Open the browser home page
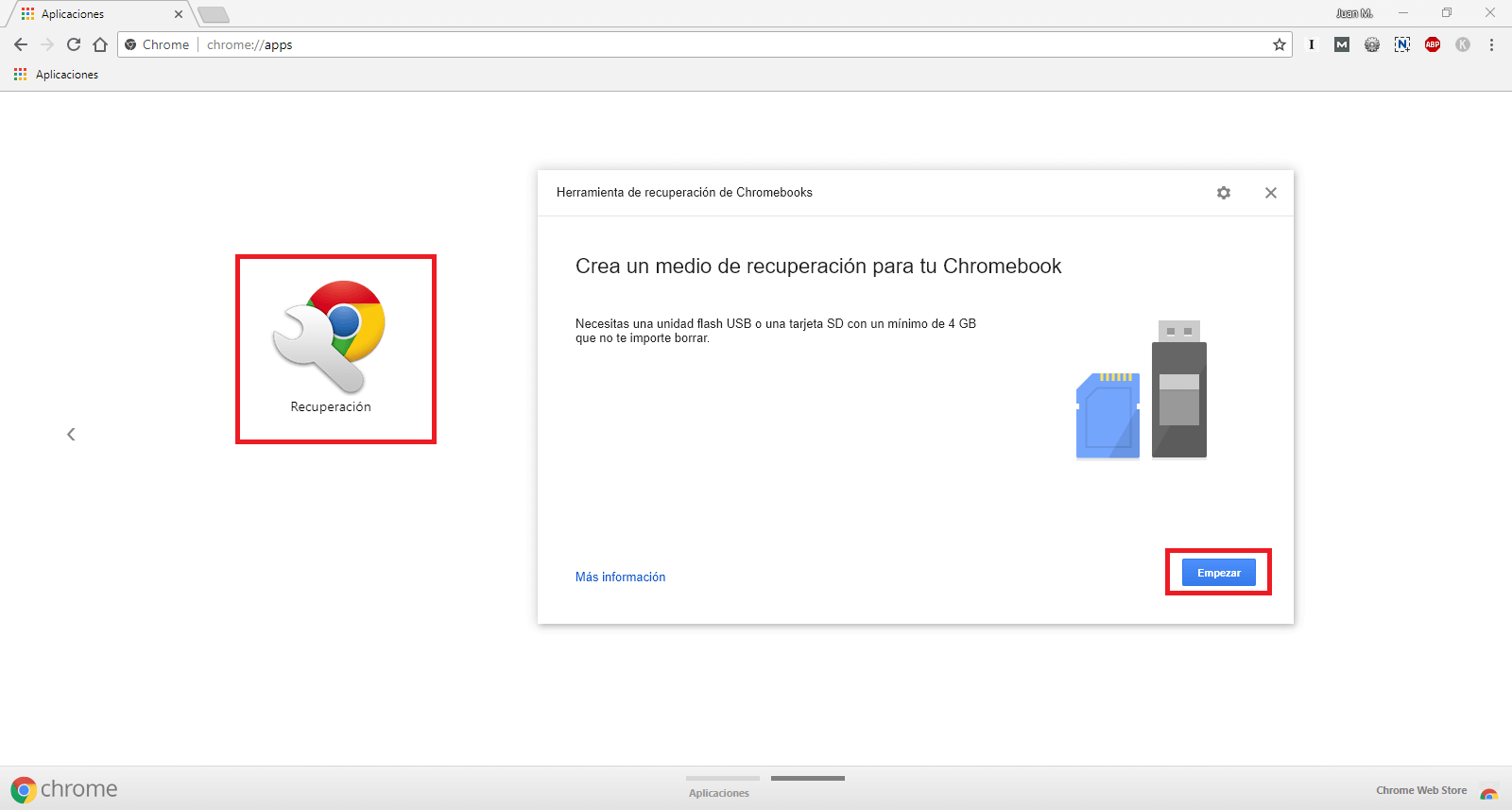 pos(100,44)
